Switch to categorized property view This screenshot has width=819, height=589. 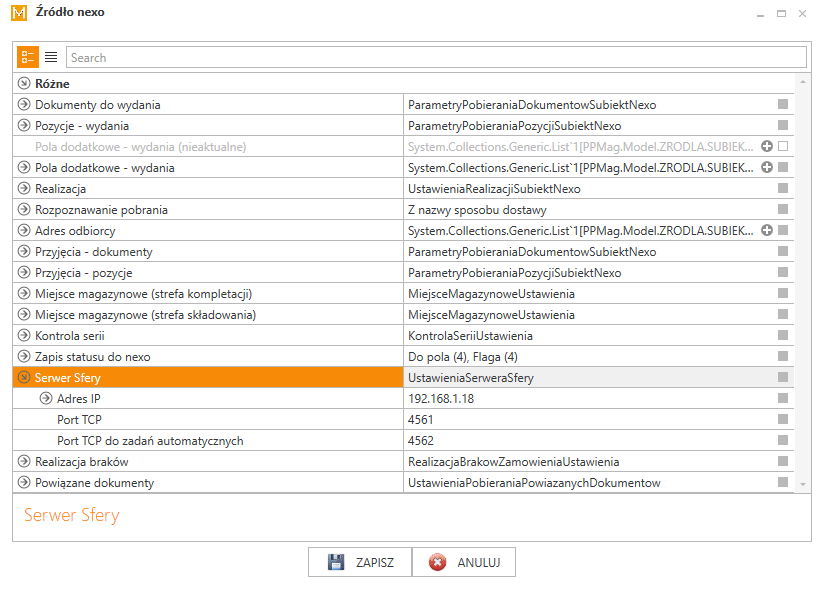pos(28,57)
